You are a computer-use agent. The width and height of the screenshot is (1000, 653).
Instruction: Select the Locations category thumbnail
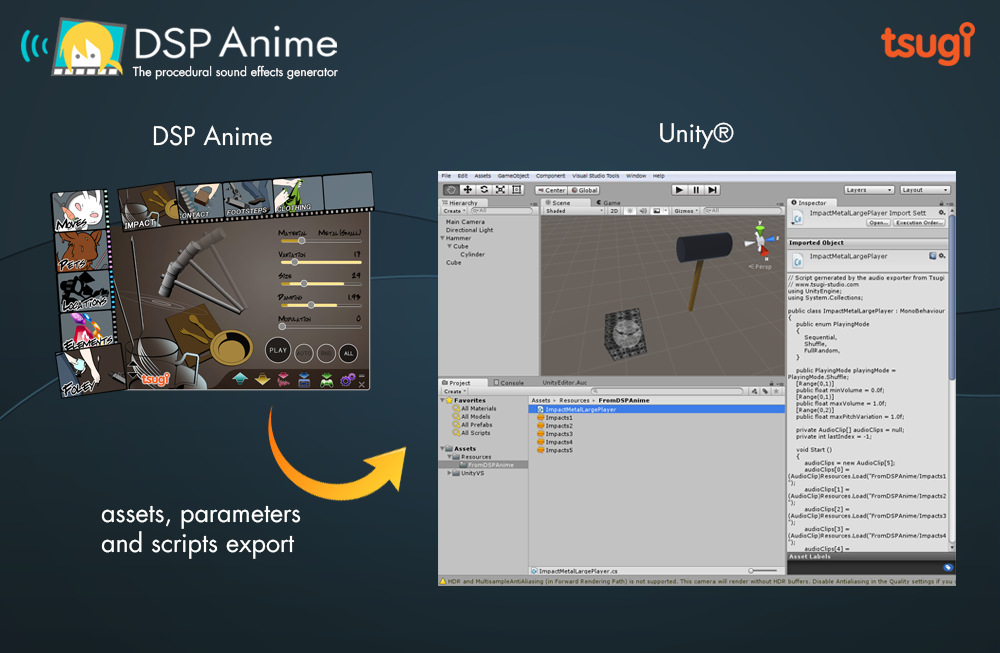(x=85, y=291)
